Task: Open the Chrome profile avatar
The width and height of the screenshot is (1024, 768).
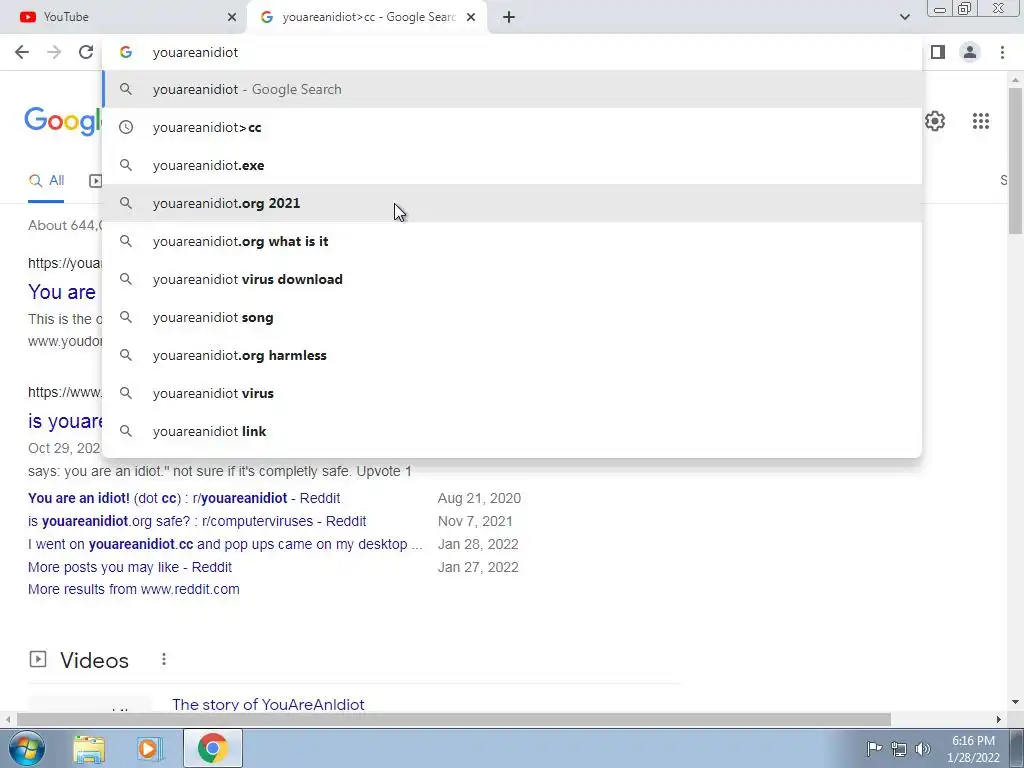Action: [x=970, y=52]
